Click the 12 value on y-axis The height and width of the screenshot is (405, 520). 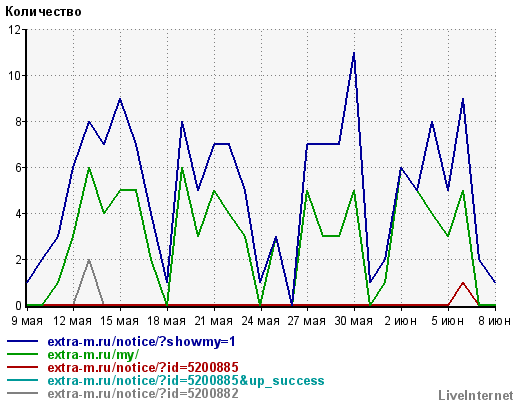click(14, 30)
